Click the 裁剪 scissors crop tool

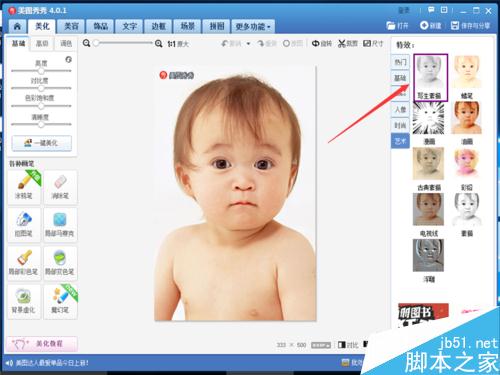348,44
